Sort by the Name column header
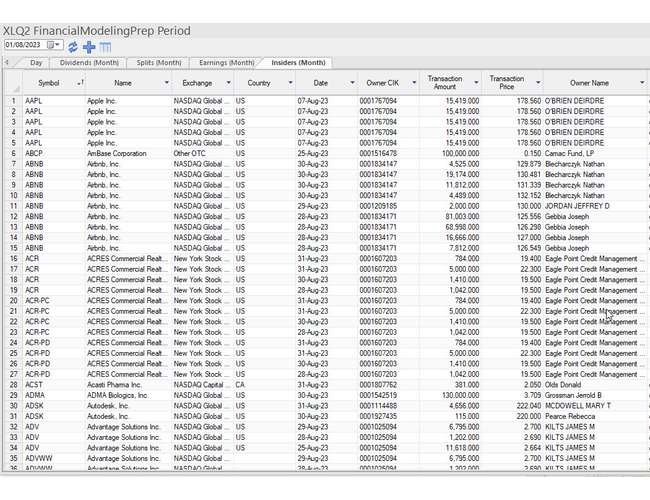This screenshot has width=650, height=500. tap(123, 83)
